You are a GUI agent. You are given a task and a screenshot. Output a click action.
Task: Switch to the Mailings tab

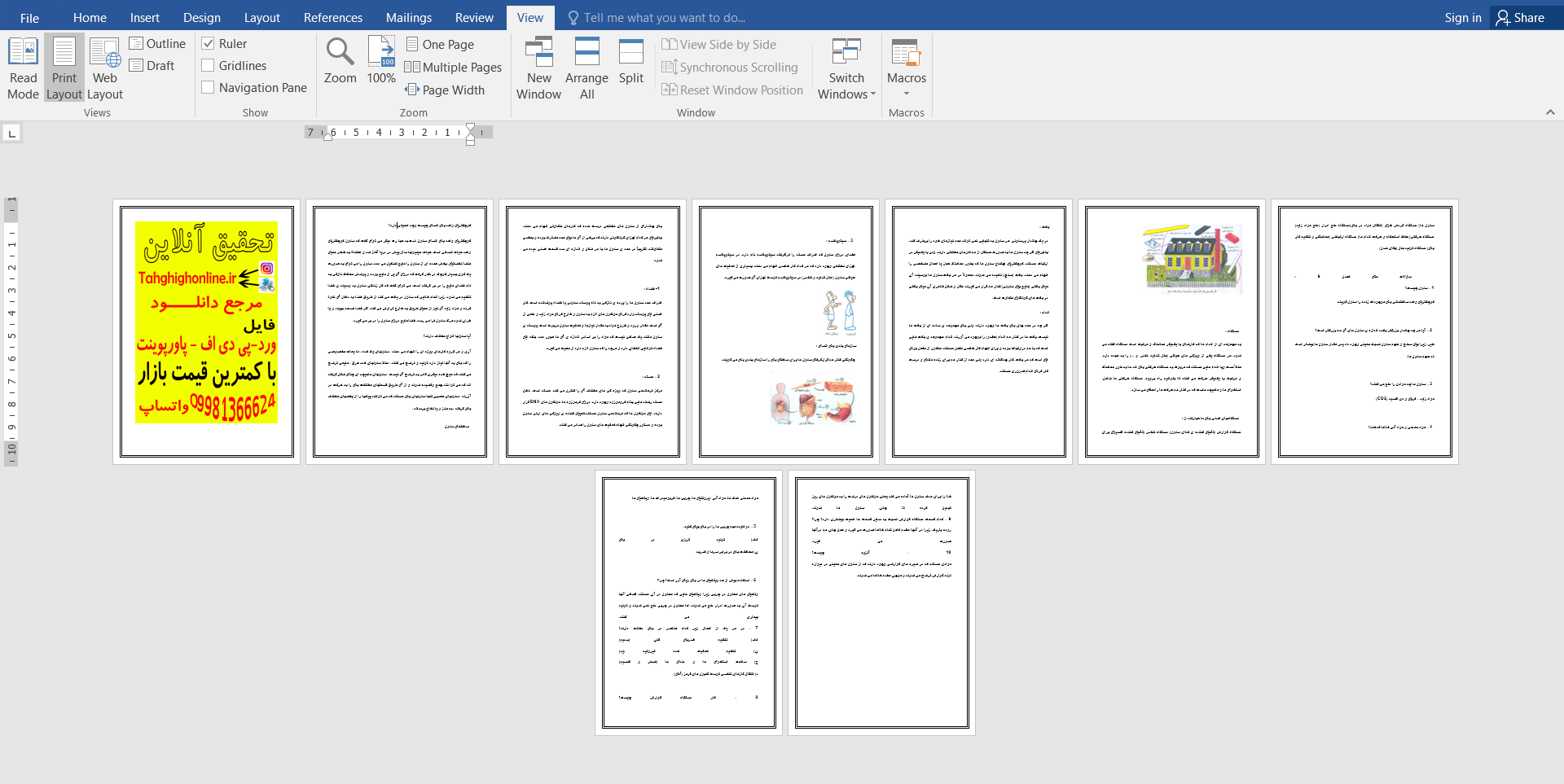coord(409,17)
